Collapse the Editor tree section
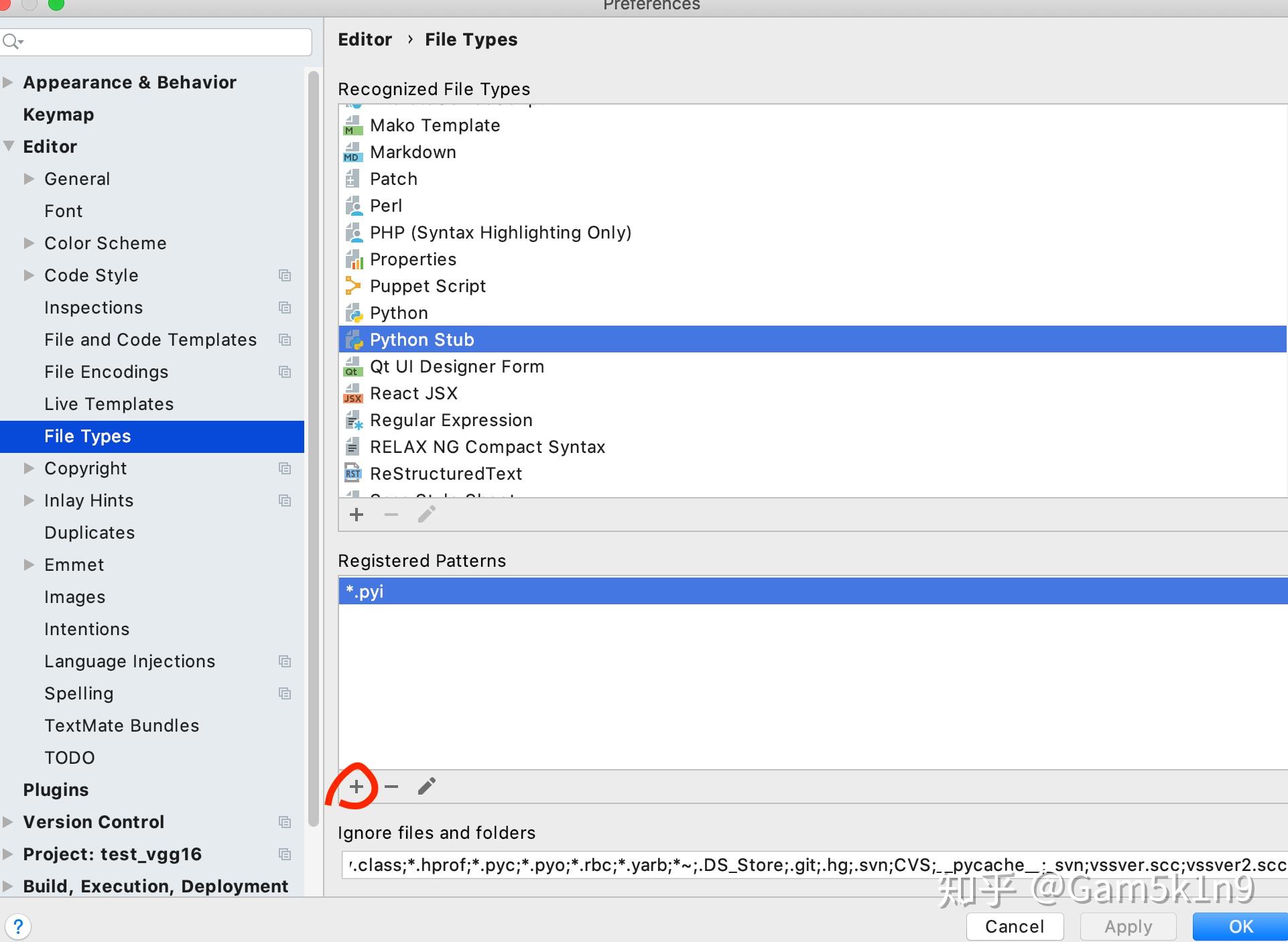Screen dimensions: 1288x942 coord(8,146)
